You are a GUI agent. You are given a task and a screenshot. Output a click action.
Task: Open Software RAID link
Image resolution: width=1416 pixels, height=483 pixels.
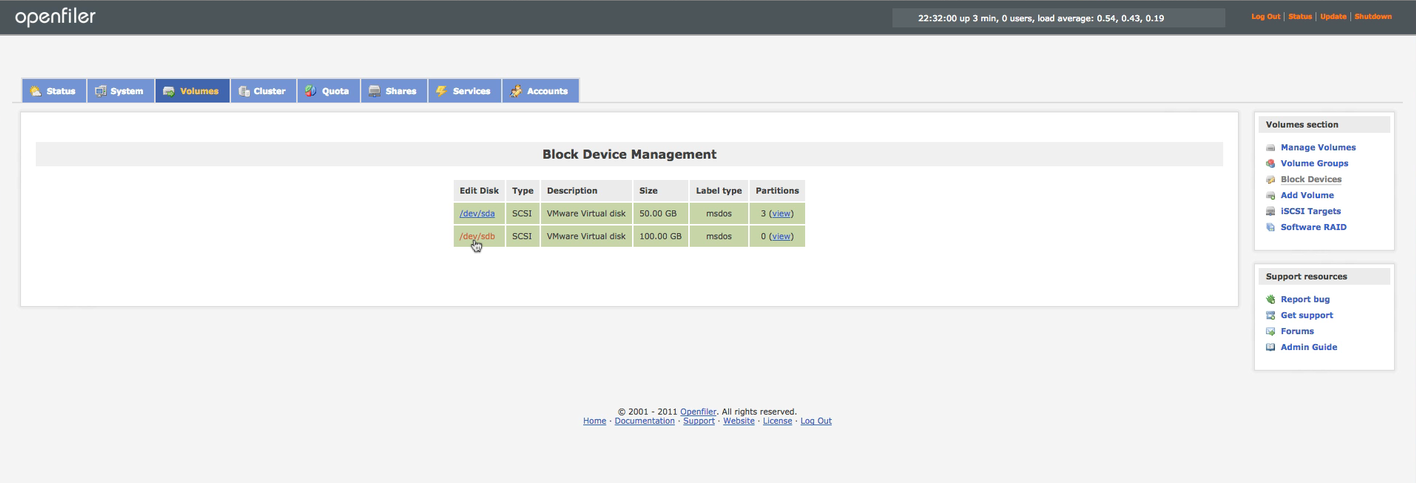[1313, 227]
